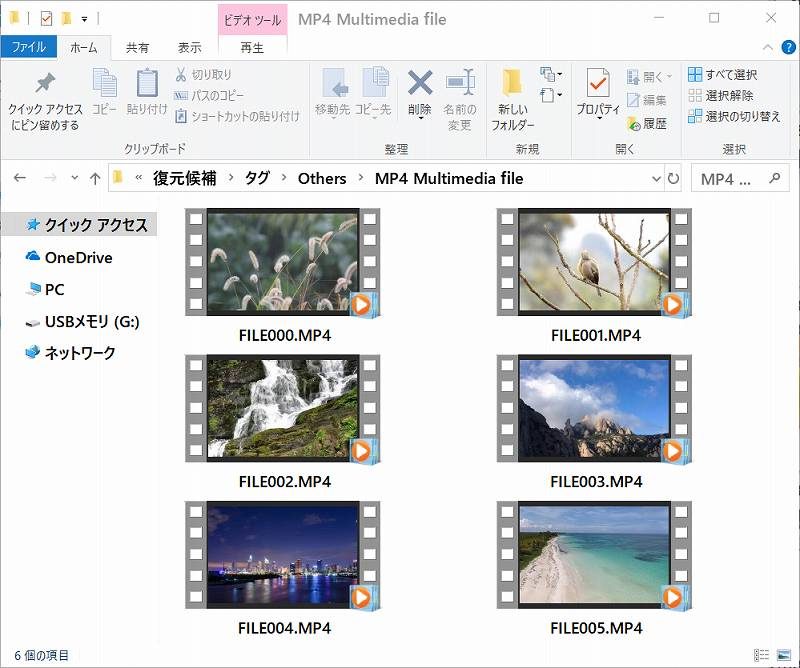Image resolution: width=800 pixels, height=668 pixels.
Task: Select USBメモリ (G:) in navigation pane
Action: 91,322
